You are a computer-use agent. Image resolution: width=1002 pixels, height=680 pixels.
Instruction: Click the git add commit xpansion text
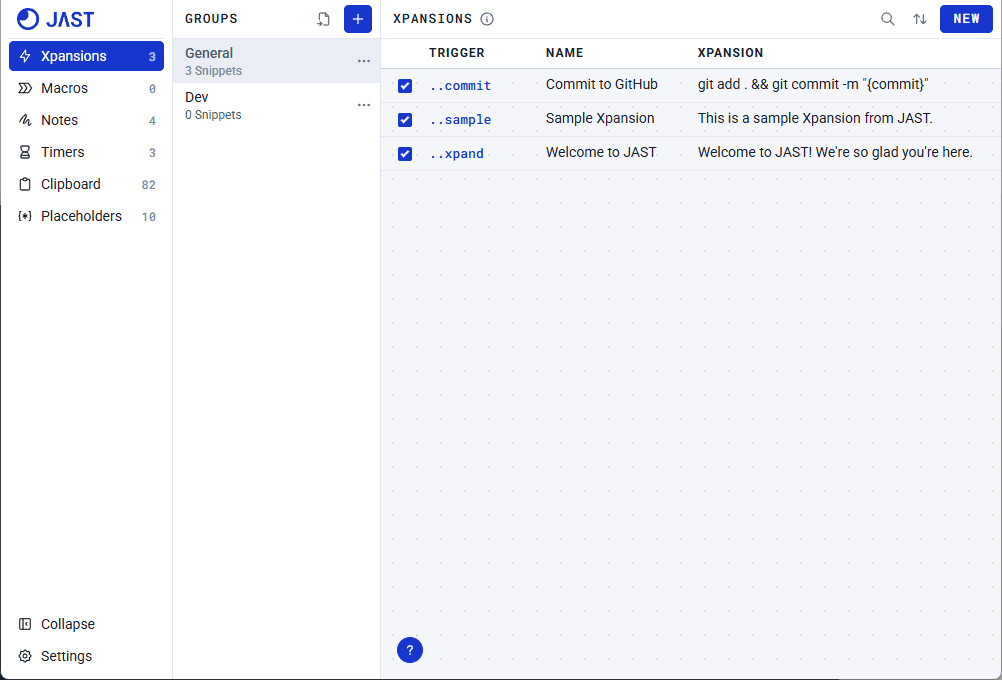[x=813, y=84]
